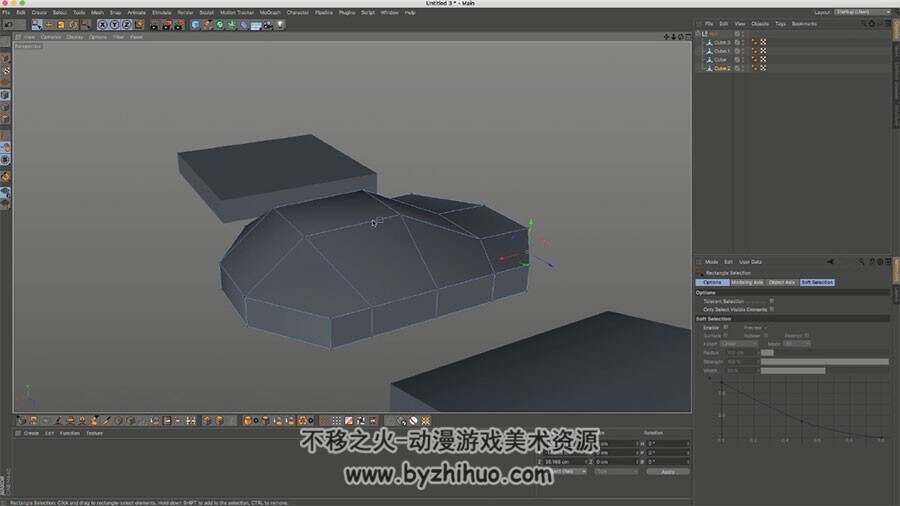Switch to the Options tab
900x506 pixels.
[x=712, y=282]
